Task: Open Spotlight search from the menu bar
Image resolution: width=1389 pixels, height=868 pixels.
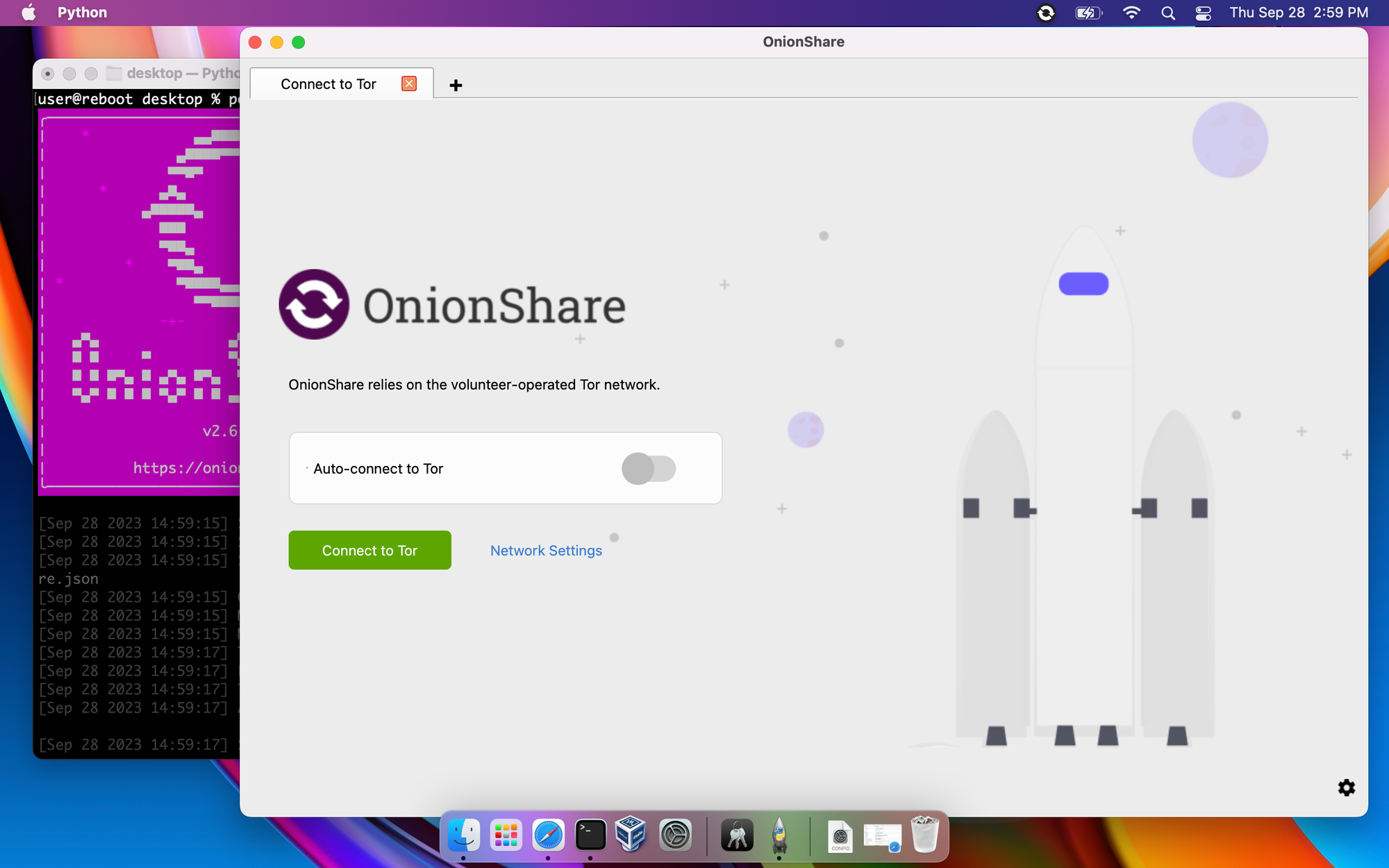Action: tap(1167, 12)
